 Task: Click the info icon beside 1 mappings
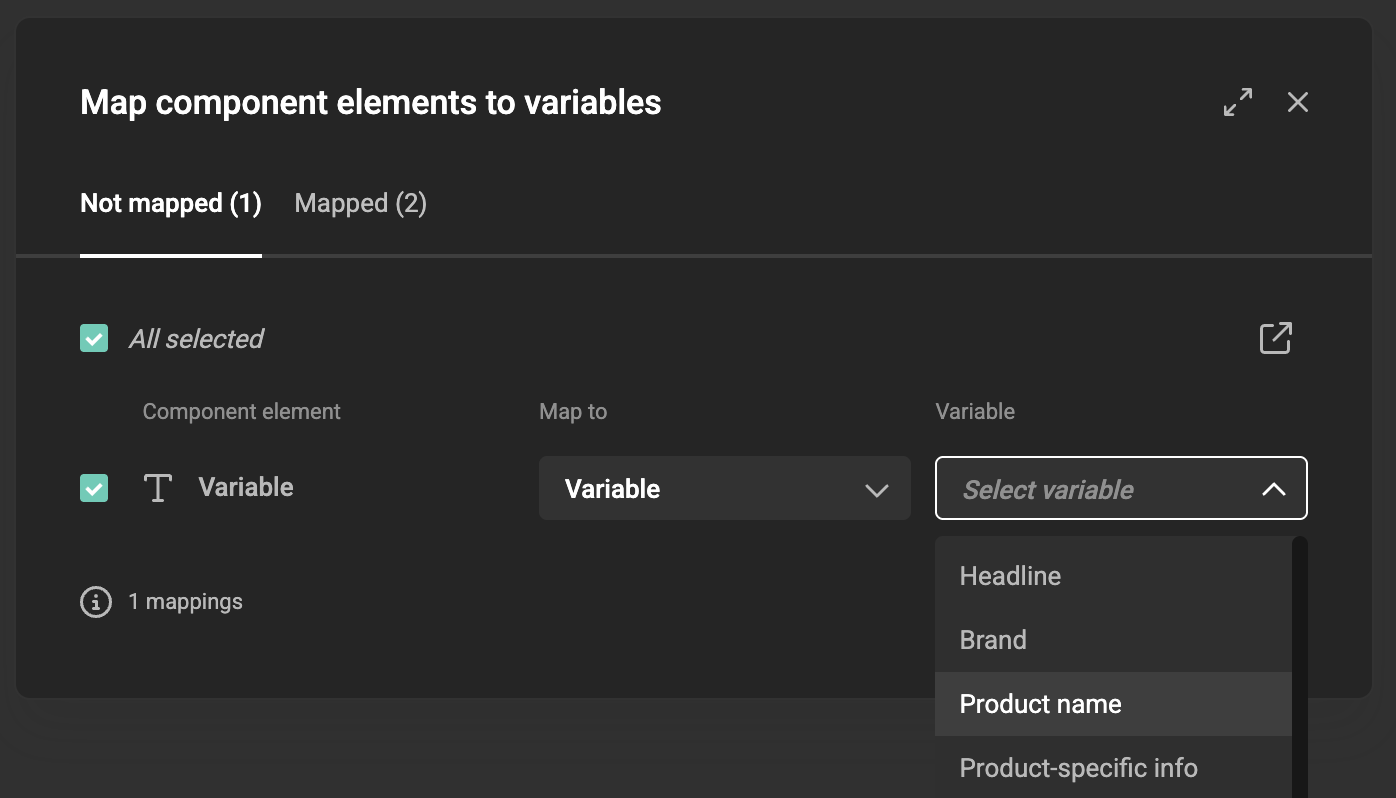95,601
